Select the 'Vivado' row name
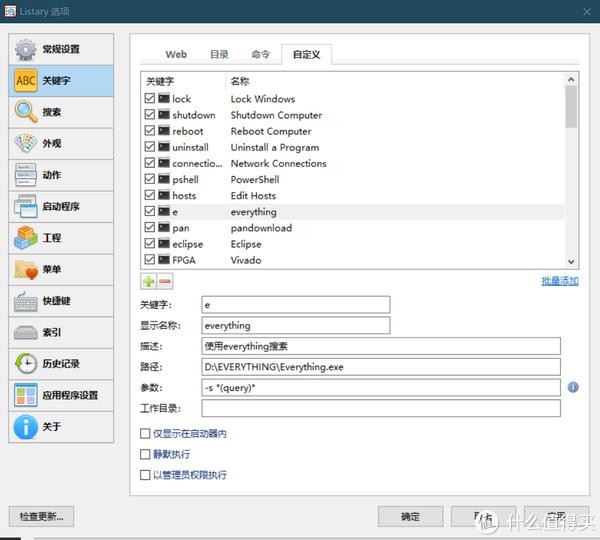 point(246,260)
